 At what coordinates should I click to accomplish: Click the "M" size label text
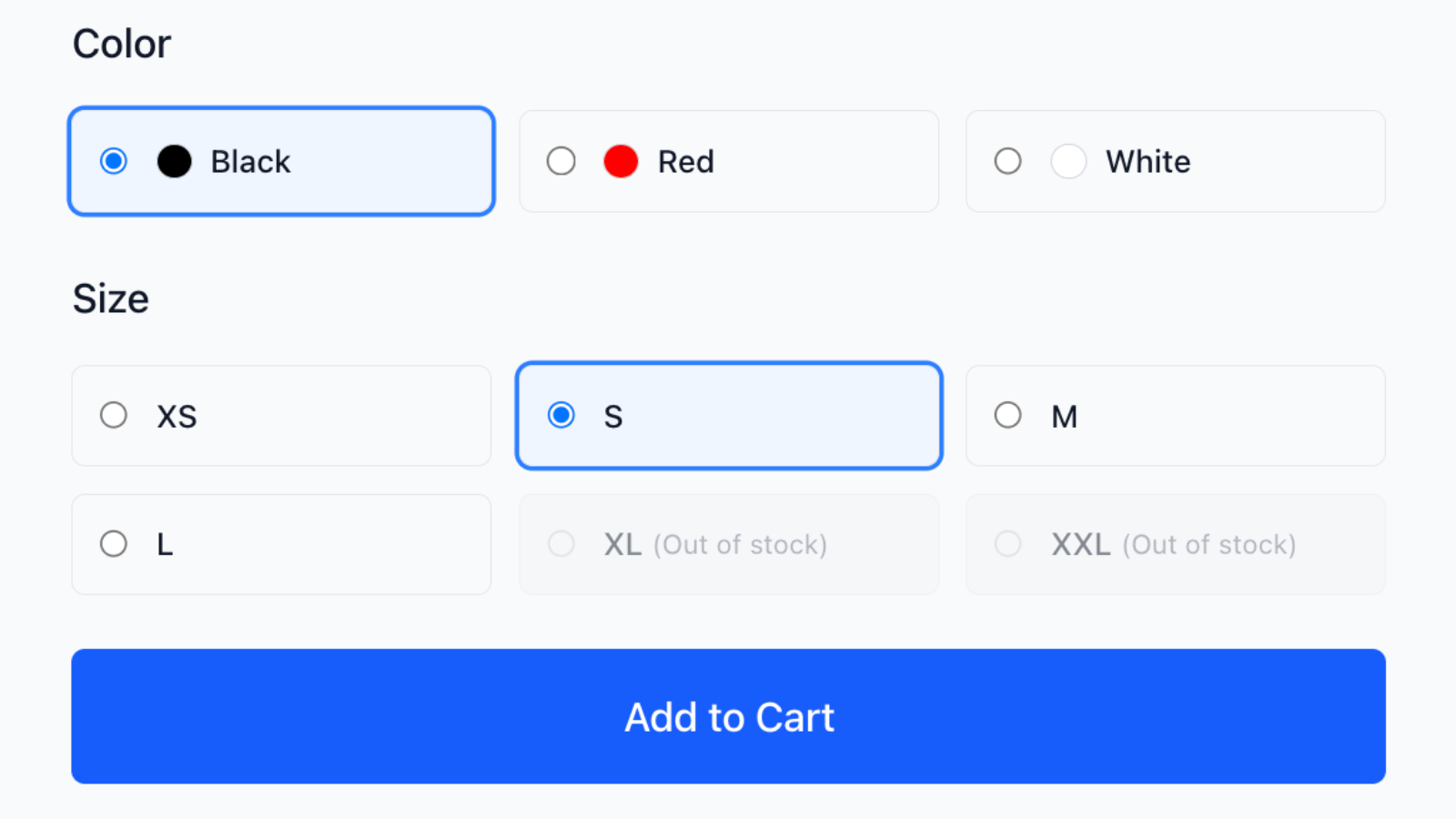click(1065, 417)
